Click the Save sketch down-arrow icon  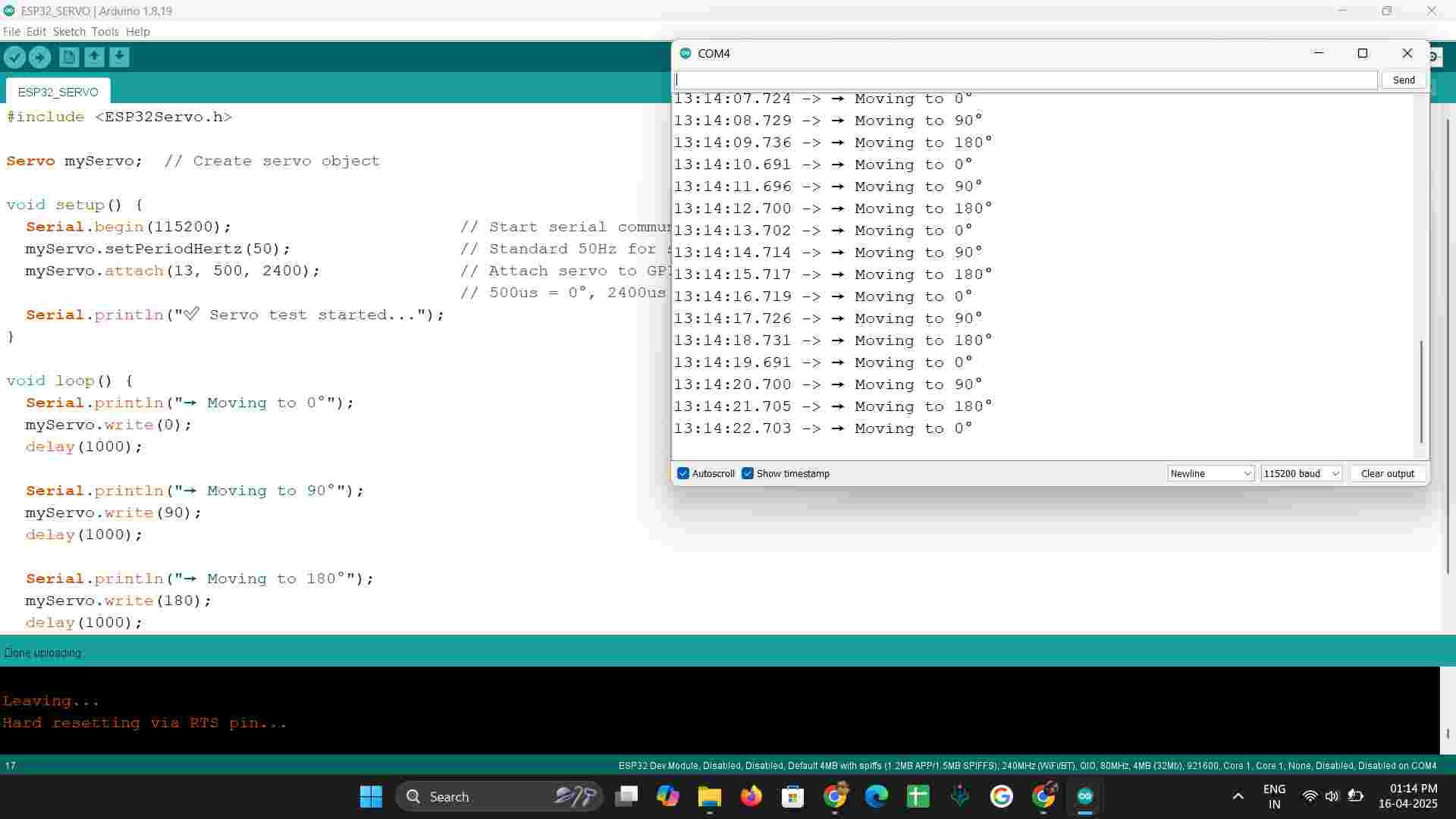point(119,57)
